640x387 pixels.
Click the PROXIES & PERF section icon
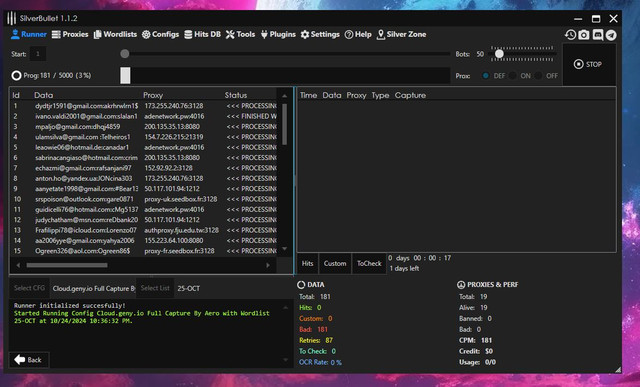pyautogui.click(x=461, y=285)
